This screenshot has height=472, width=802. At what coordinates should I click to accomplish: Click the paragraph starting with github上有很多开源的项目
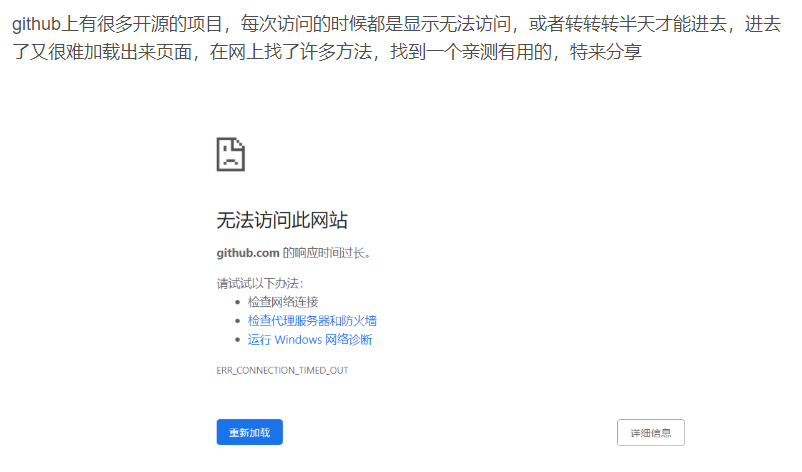click(x=396, y=38)
